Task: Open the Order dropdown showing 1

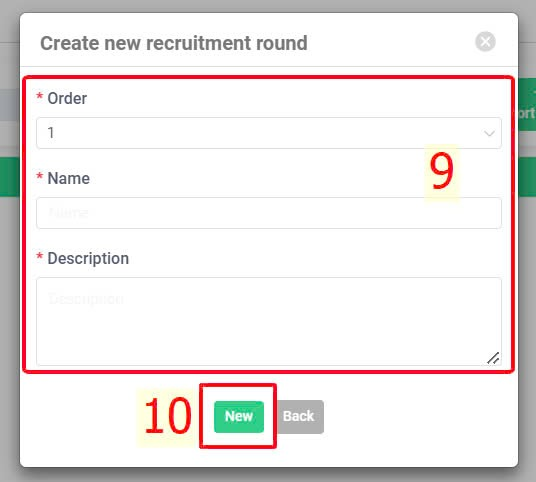Action: pyautogui.click(x=269, y=133)
